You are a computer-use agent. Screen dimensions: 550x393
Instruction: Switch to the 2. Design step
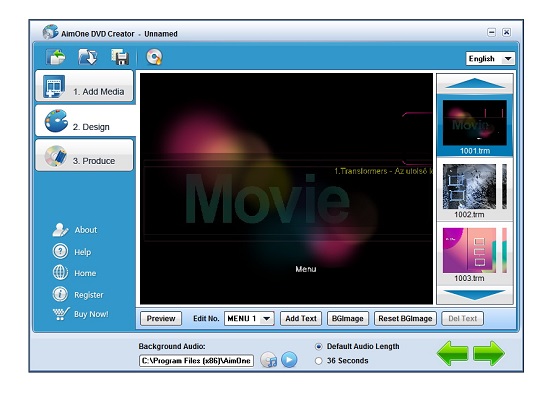(85, 121)
